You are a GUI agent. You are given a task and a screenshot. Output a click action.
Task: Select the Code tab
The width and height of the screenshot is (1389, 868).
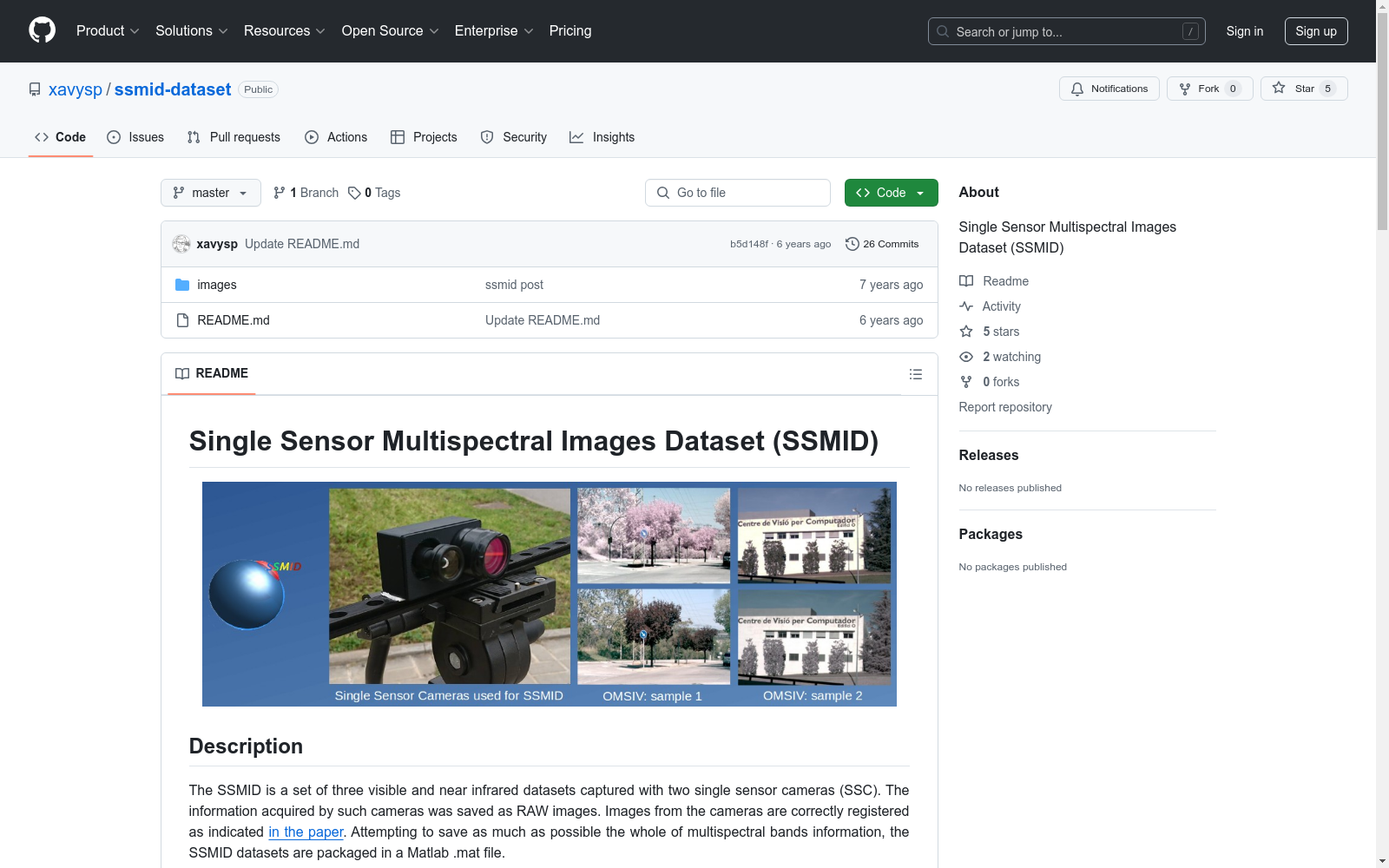click(61, 137)
